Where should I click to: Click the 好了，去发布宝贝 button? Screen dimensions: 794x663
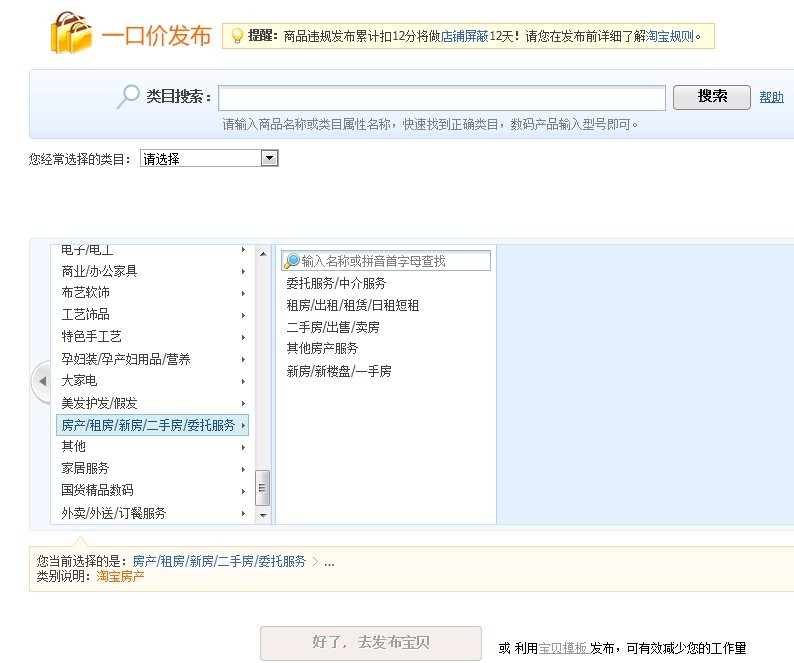tap(371, 643)
